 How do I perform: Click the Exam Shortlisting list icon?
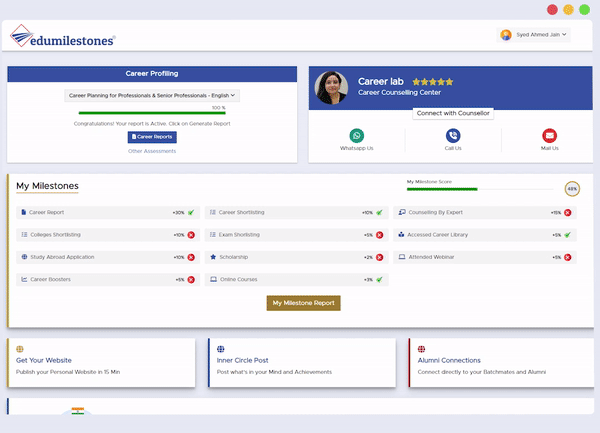tap(213, 234)
